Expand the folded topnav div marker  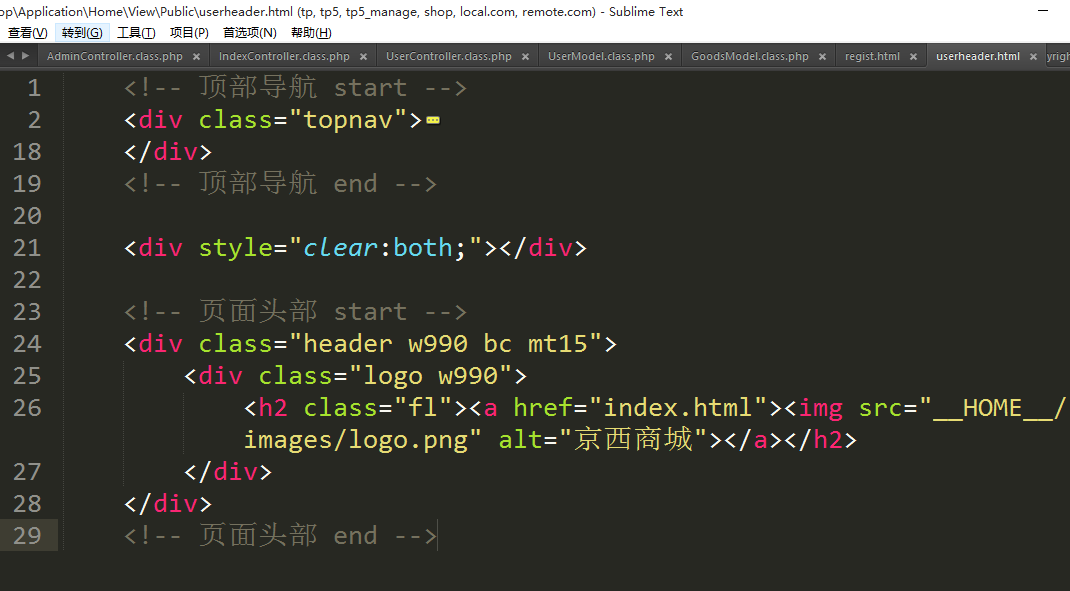pos(433,121)
